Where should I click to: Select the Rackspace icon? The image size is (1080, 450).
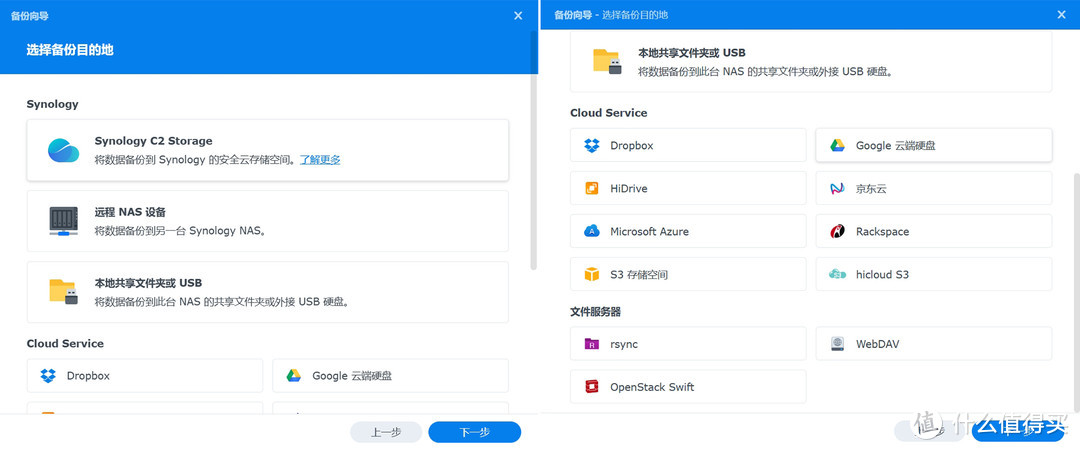click(837, 231)
